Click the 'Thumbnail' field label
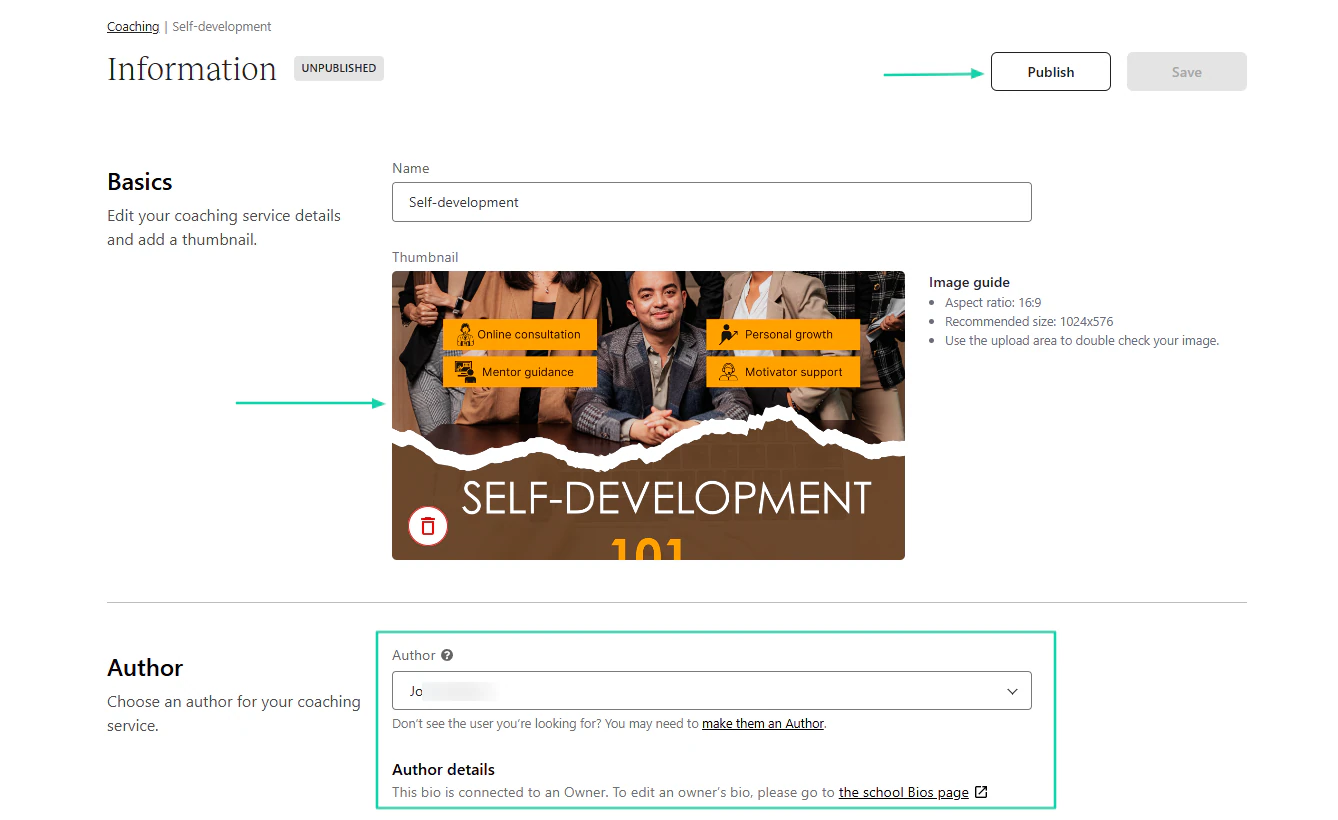1338x820 pixels. click(x=425, y=257)
